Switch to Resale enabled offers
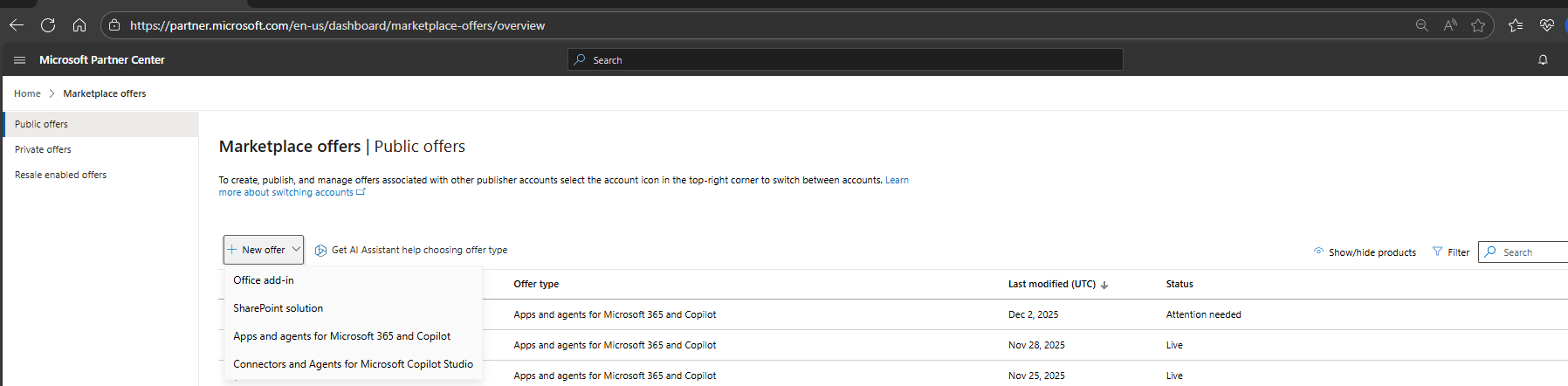 pos(60,175)
